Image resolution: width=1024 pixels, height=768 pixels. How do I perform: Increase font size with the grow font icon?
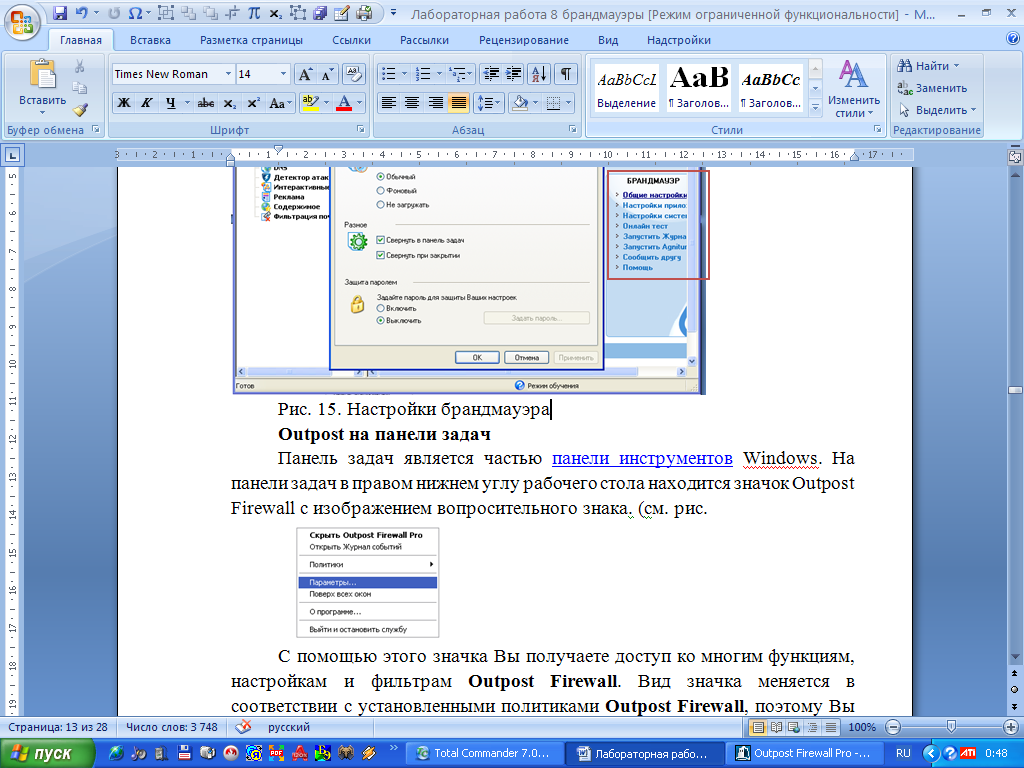[x=306, y=74]
